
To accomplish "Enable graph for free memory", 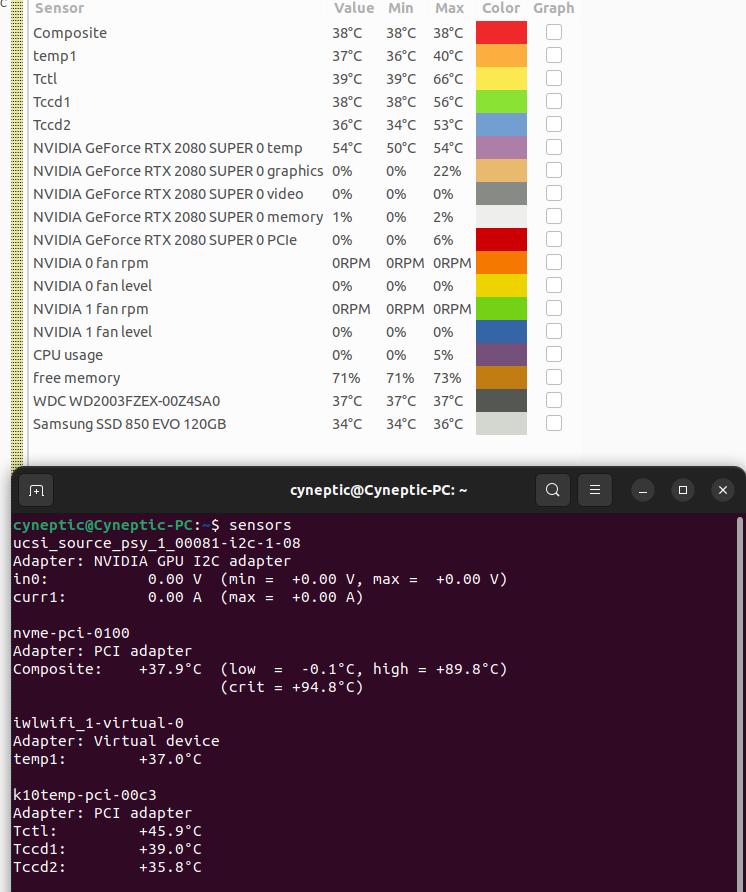I will [x=554, y=378].
